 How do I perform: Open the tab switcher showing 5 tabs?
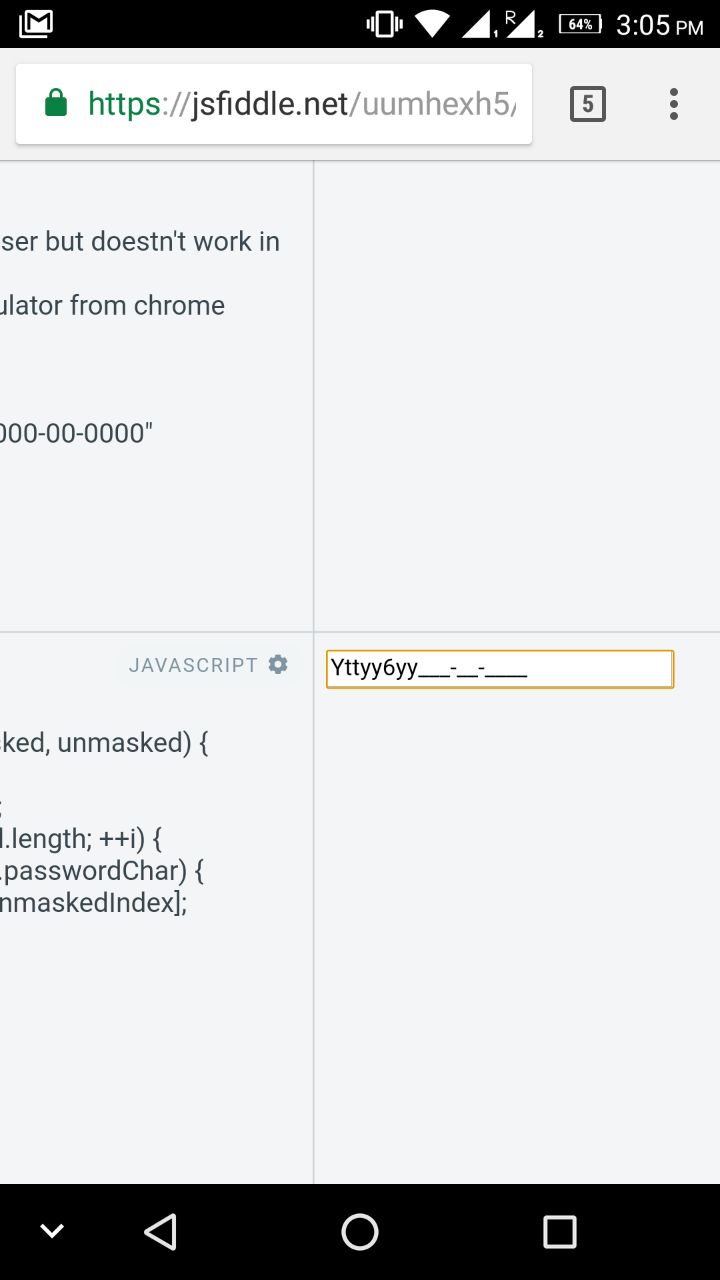pos(588,103)
